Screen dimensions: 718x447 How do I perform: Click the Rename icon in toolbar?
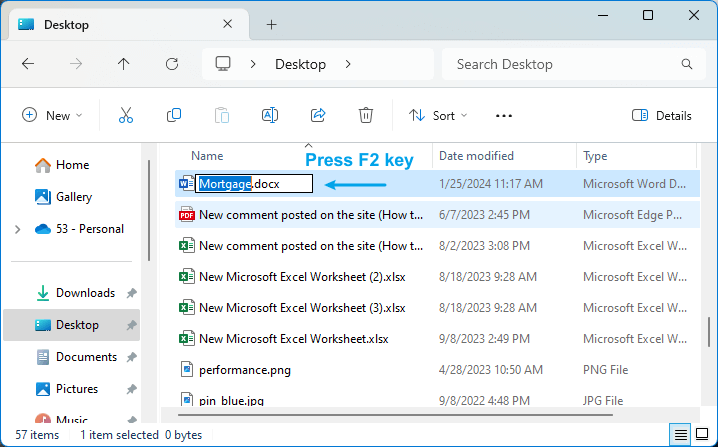[269, 115]
